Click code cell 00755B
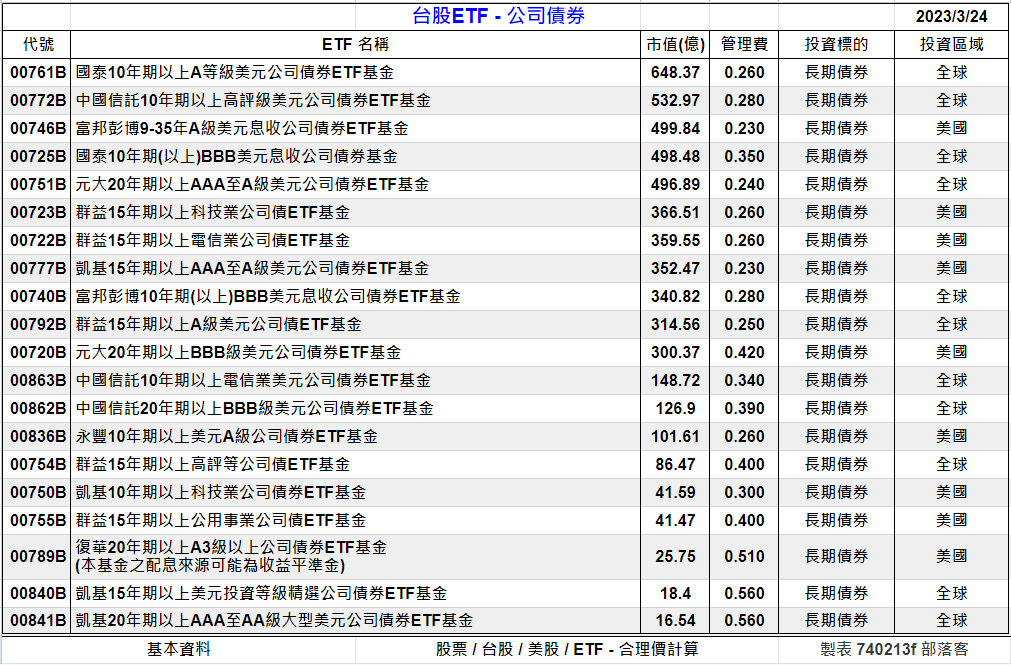 [x=38, y=521]
